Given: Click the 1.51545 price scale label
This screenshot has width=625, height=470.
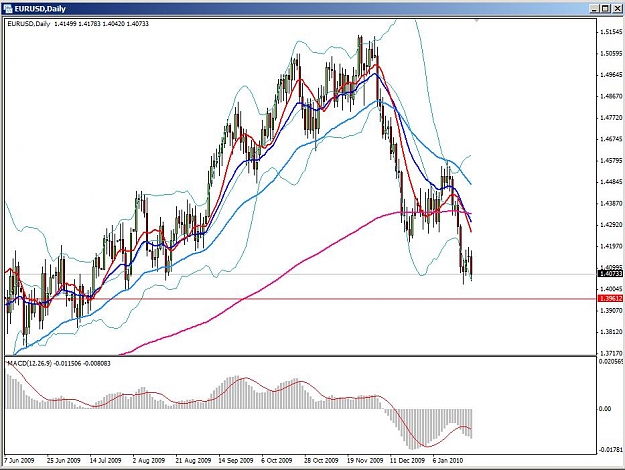Looking at the screenshot, I should tap(611, 32).
